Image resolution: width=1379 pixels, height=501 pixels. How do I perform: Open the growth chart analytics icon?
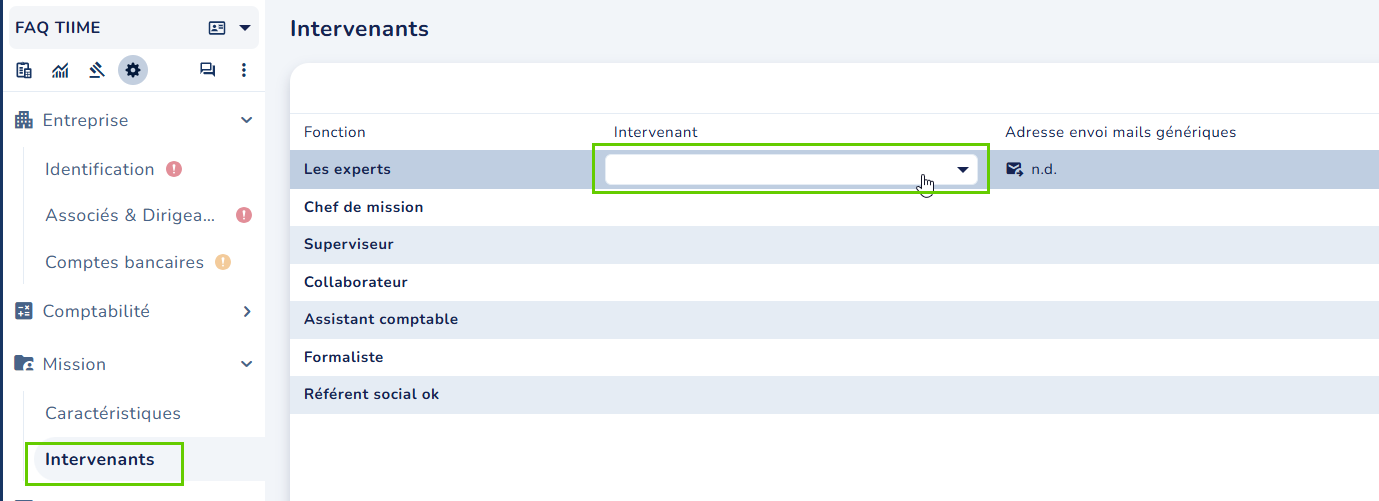click(x=60, y=70)
